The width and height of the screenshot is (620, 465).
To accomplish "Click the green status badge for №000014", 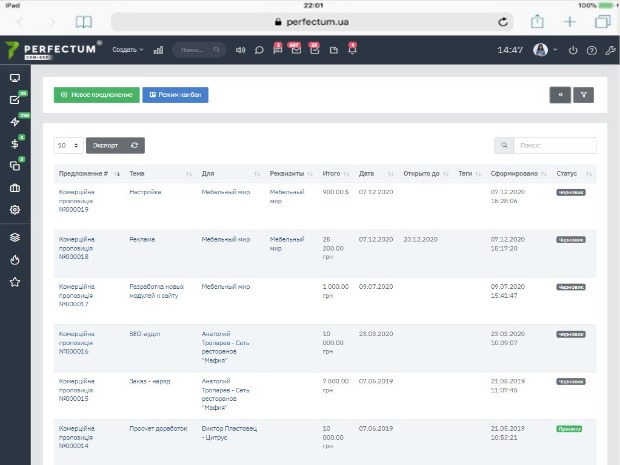I will click(x=569, y=429).
